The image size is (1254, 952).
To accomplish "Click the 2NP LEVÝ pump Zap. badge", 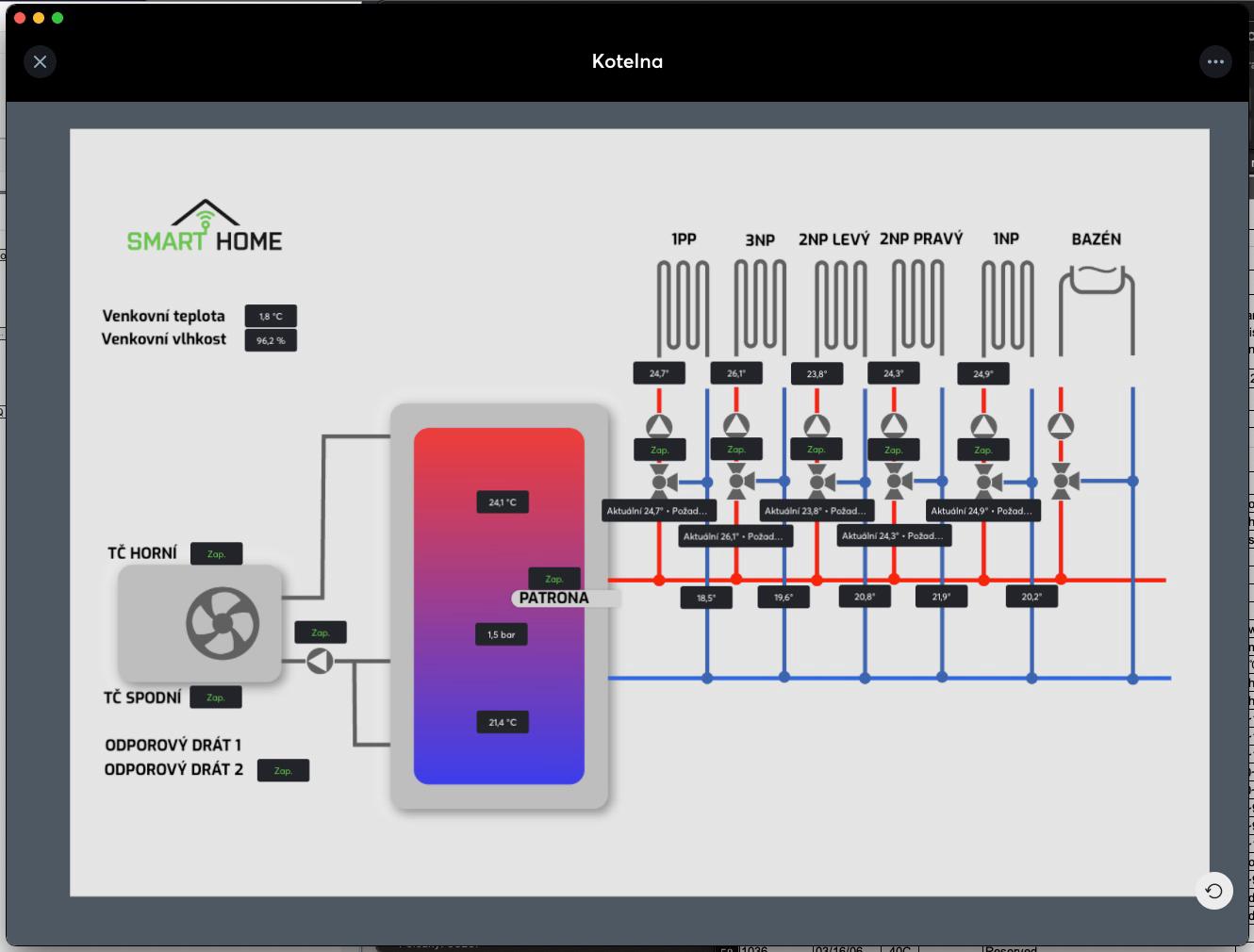I will [817, 450].
